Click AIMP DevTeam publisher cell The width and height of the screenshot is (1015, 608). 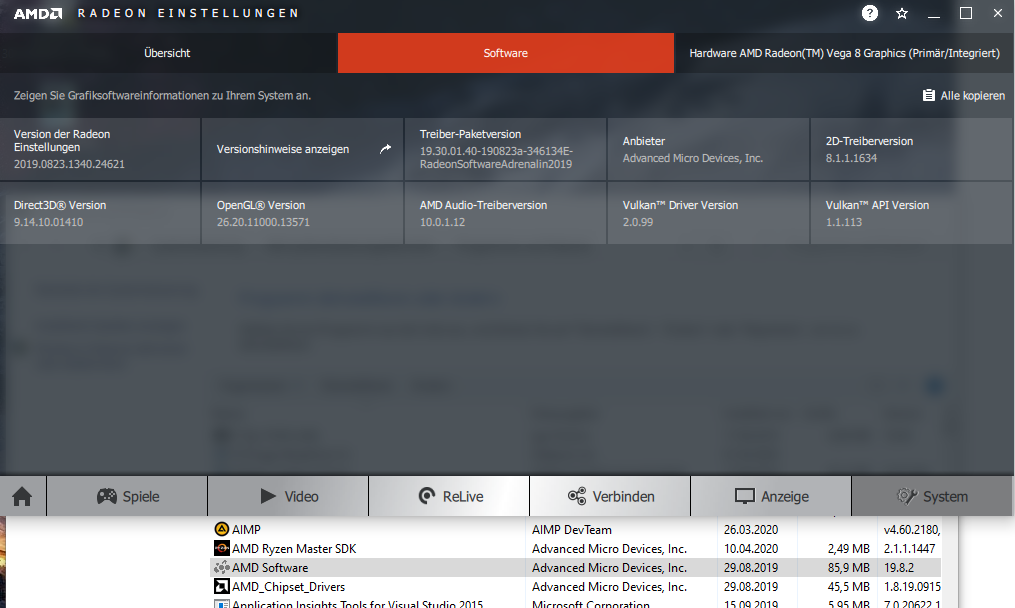[x=572, y=529]
